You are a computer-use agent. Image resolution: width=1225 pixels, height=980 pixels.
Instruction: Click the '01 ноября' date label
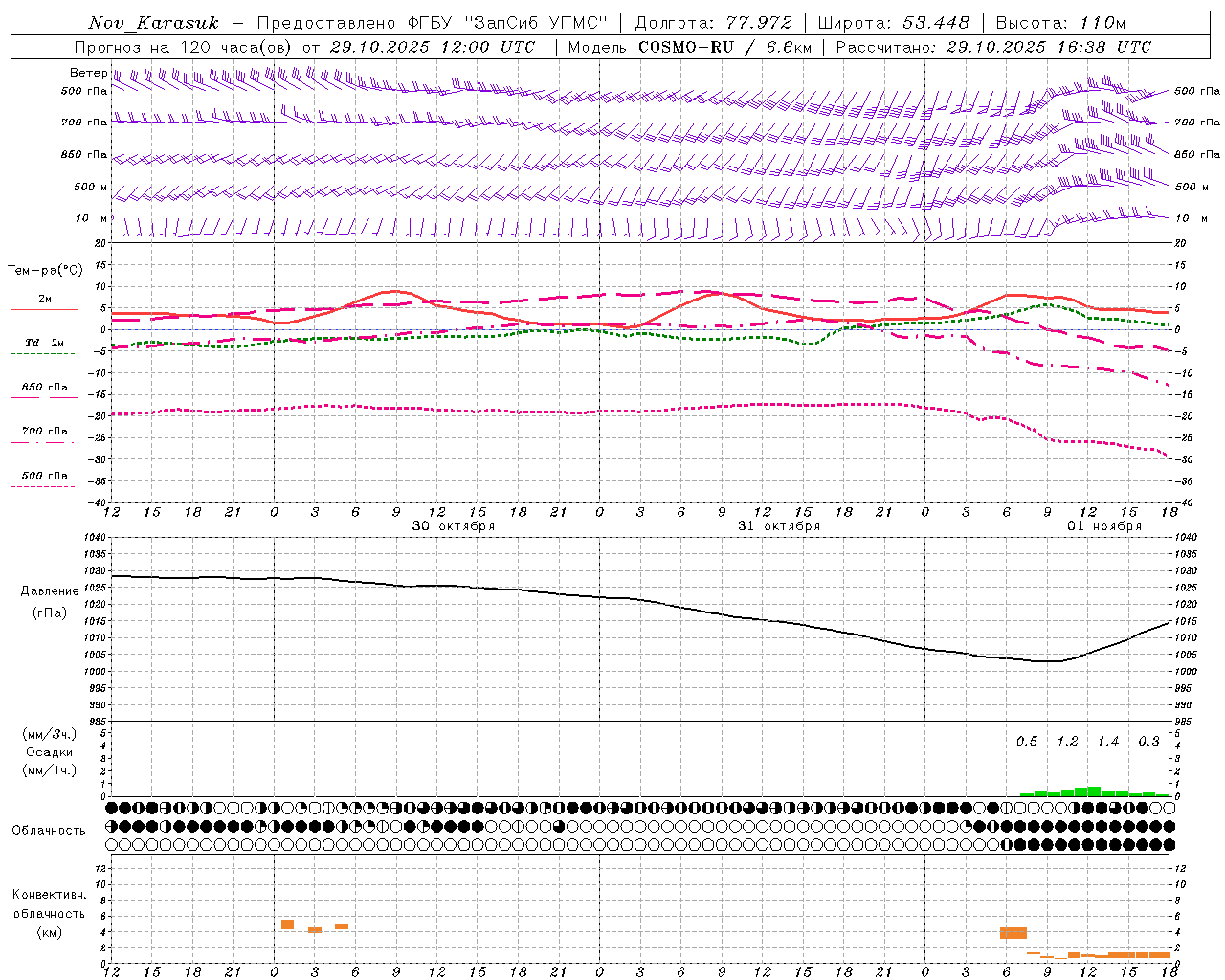1104,526
